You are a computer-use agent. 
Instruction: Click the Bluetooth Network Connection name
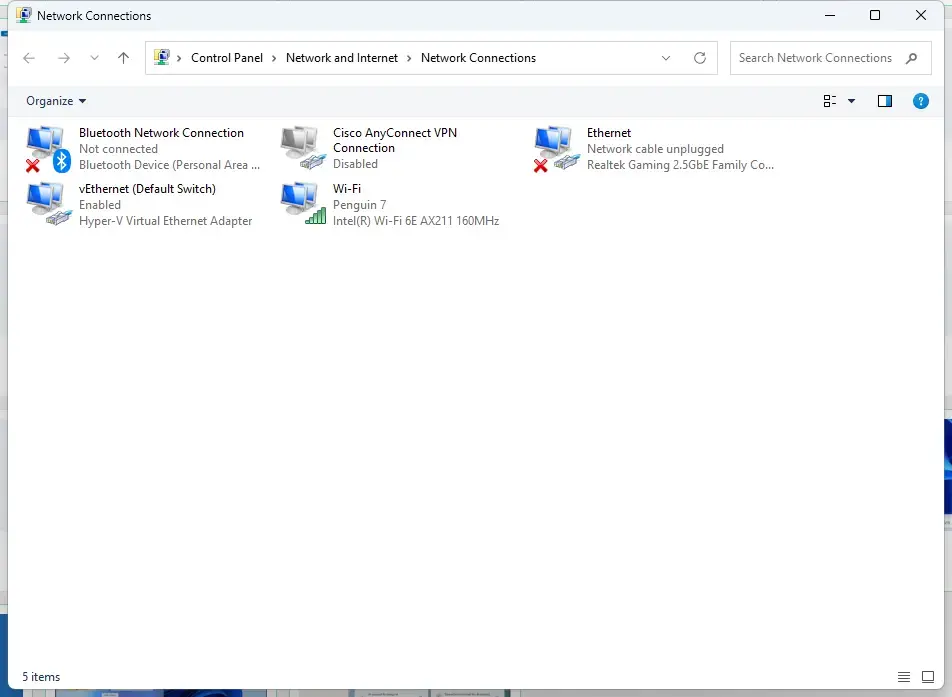point(161,133)
